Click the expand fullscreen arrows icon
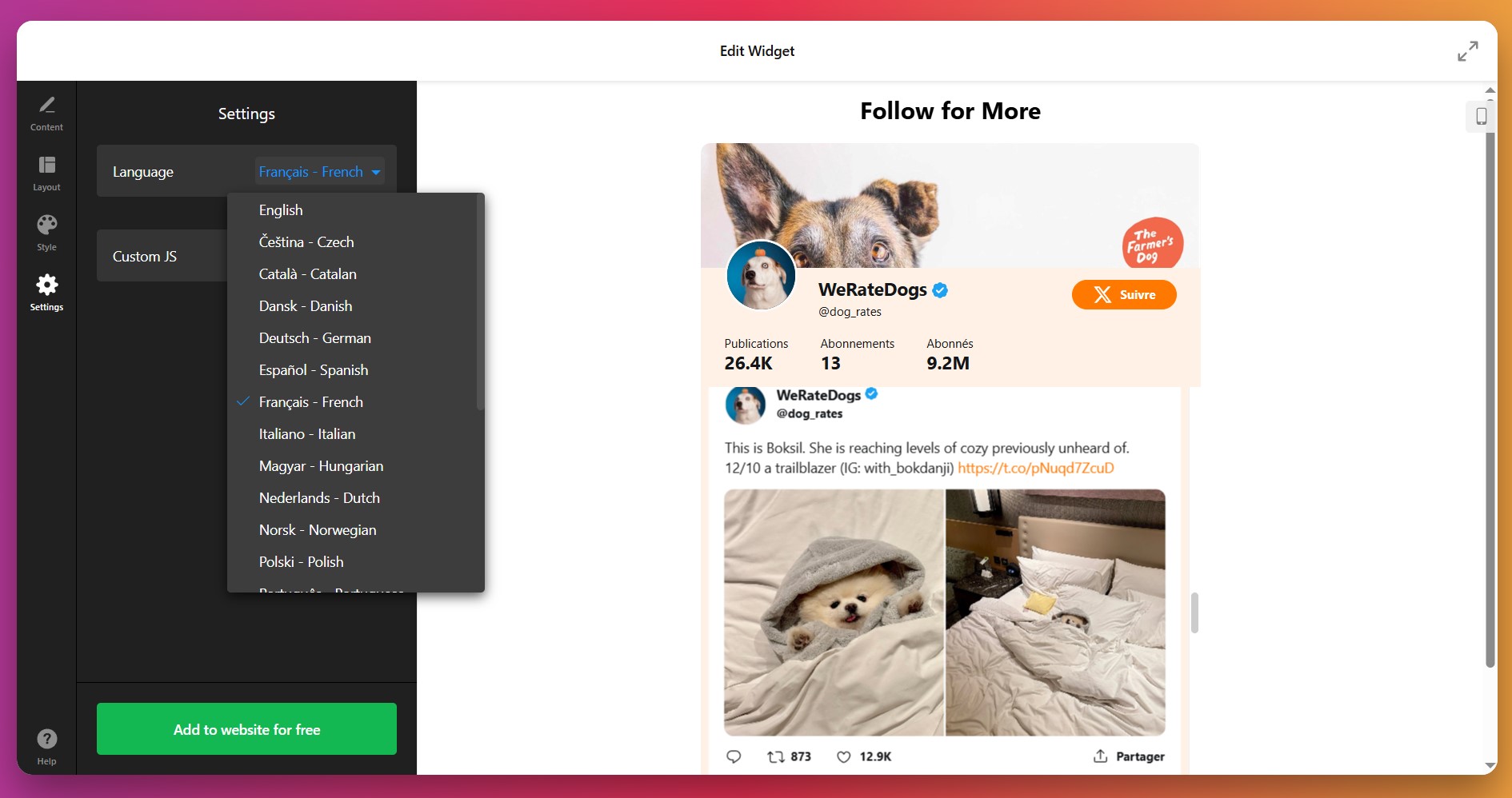Image resolution: width=1512 pixels, height=798 pixels. (1467, 51)
